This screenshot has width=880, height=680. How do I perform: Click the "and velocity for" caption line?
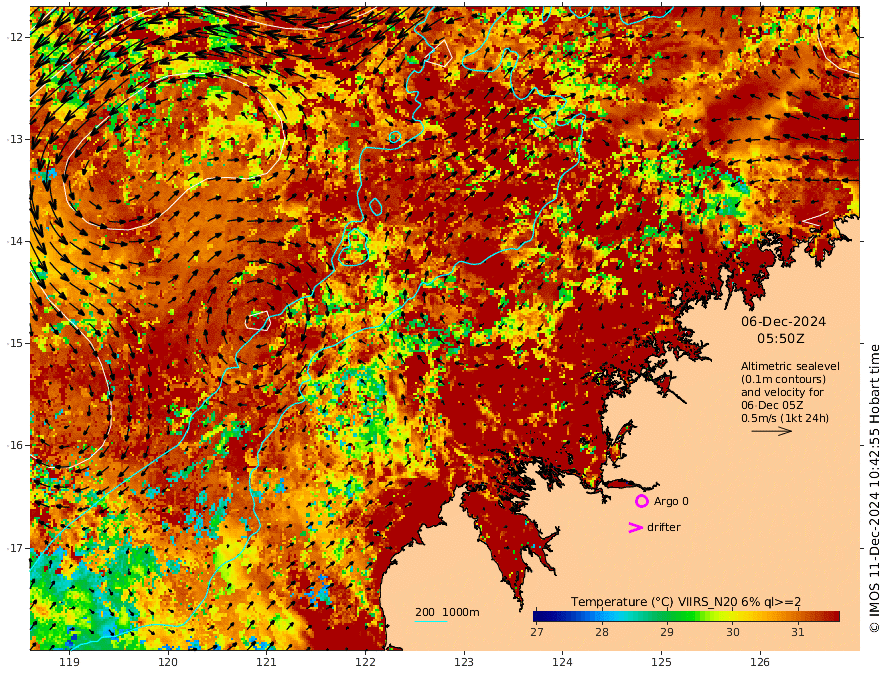[782, 392]
